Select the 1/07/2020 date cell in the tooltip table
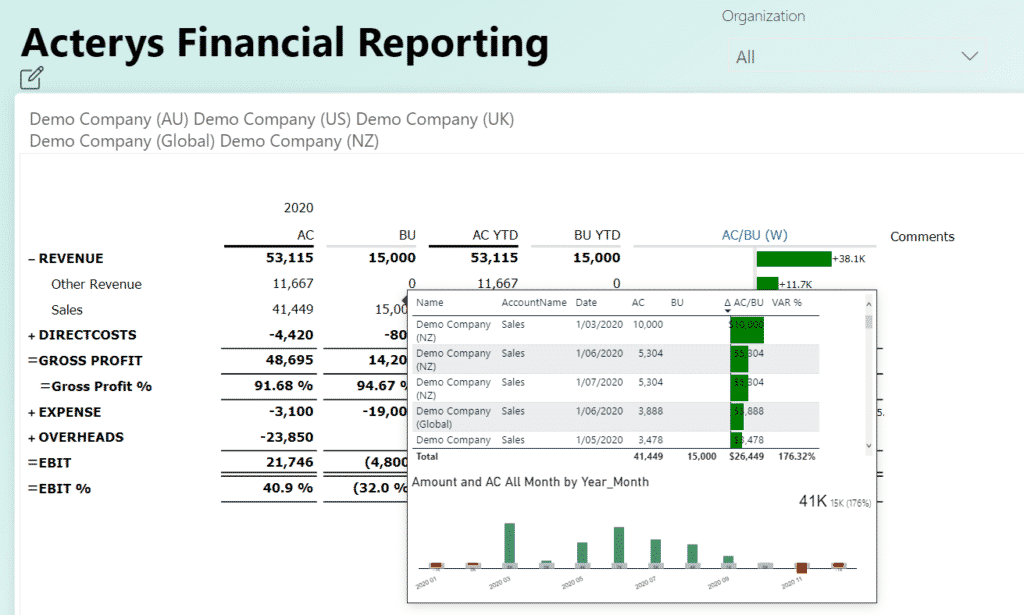1024x615 pixels. tap(599, 382)
